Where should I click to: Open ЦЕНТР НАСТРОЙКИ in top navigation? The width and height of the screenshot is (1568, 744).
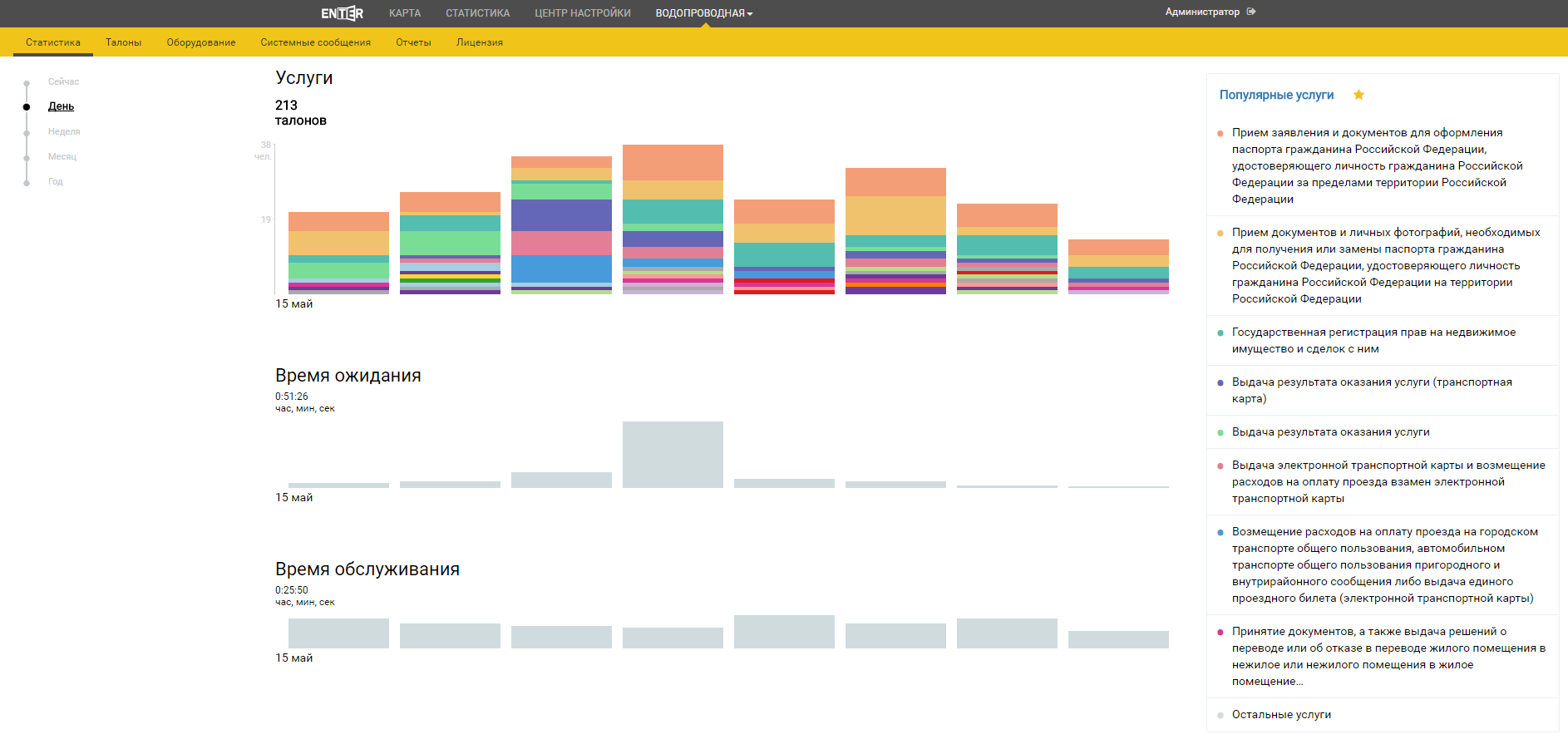(x=582, y=13)
